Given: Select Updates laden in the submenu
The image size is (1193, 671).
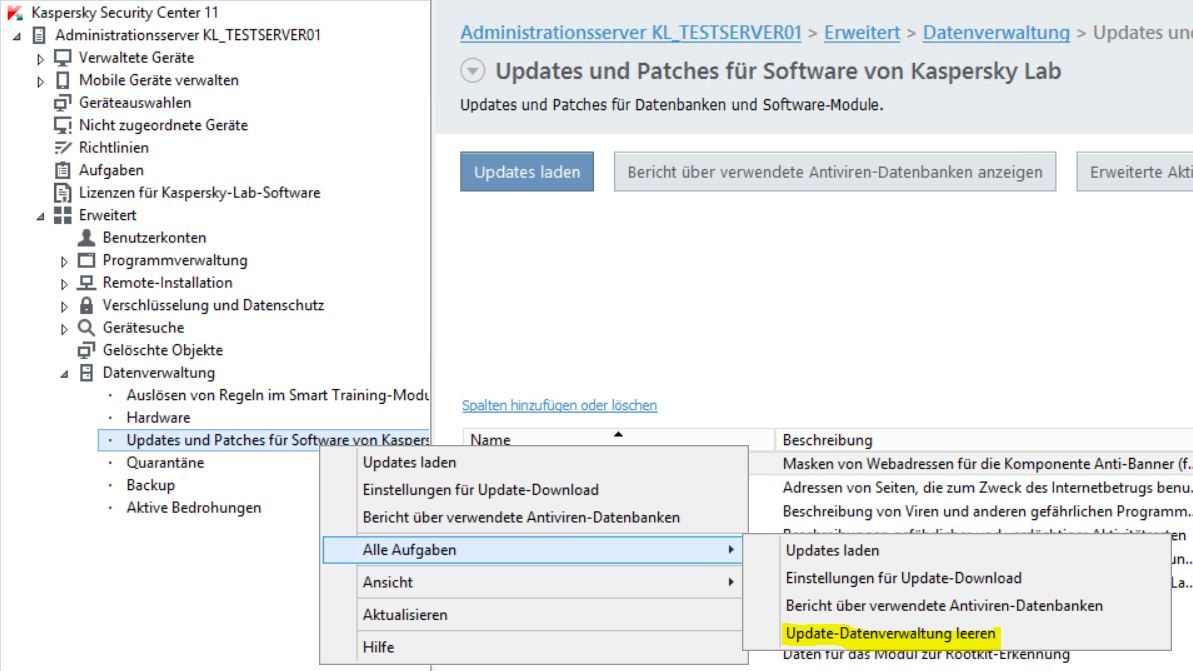Looking at the screenshot, I should [956, 551].
